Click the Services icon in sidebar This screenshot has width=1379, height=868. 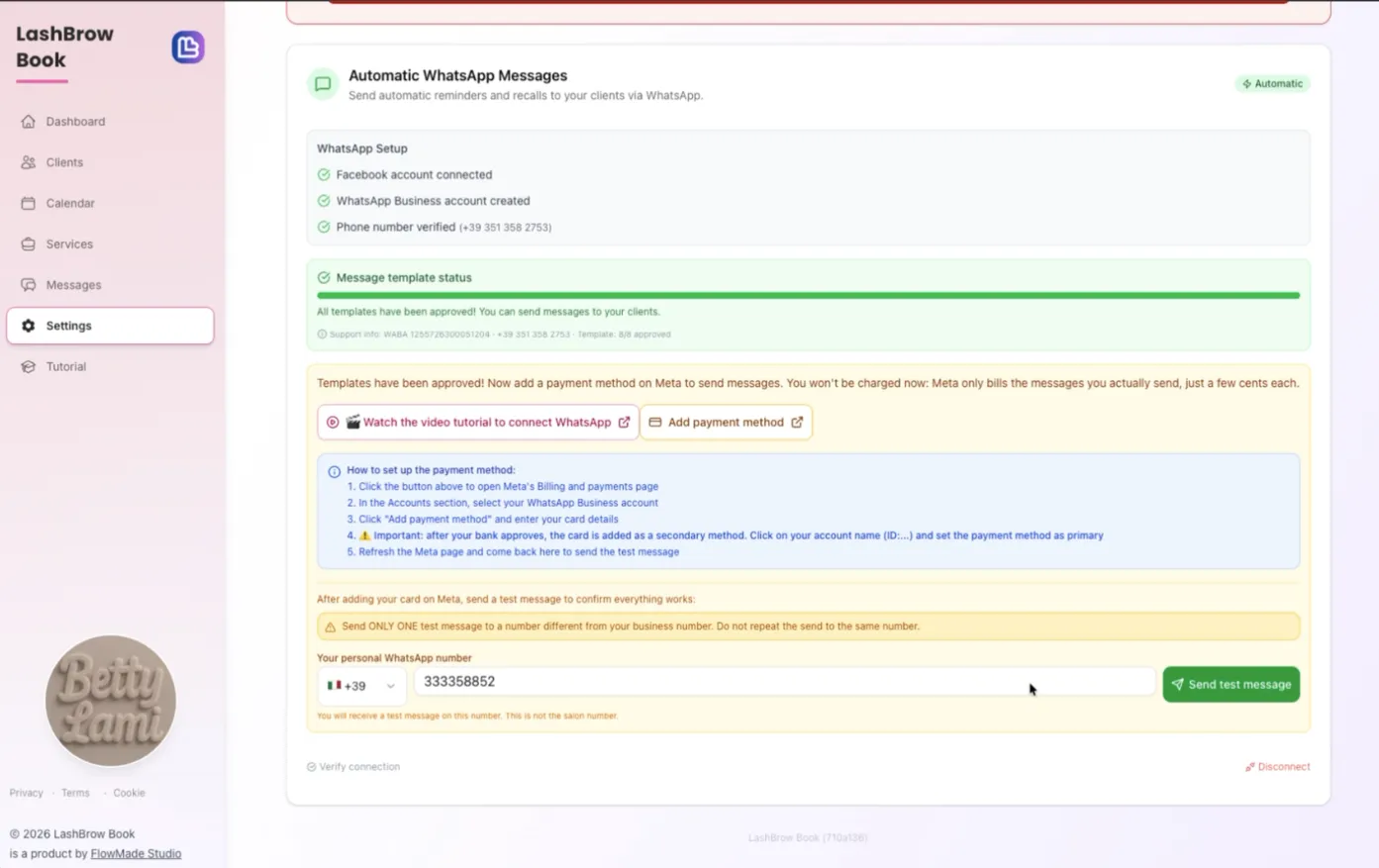tap(28, 243)
